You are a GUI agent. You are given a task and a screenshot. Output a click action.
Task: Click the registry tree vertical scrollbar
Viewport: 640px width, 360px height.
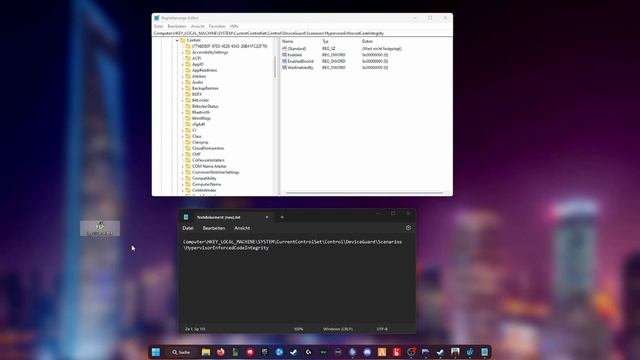(x=275, y=67)
